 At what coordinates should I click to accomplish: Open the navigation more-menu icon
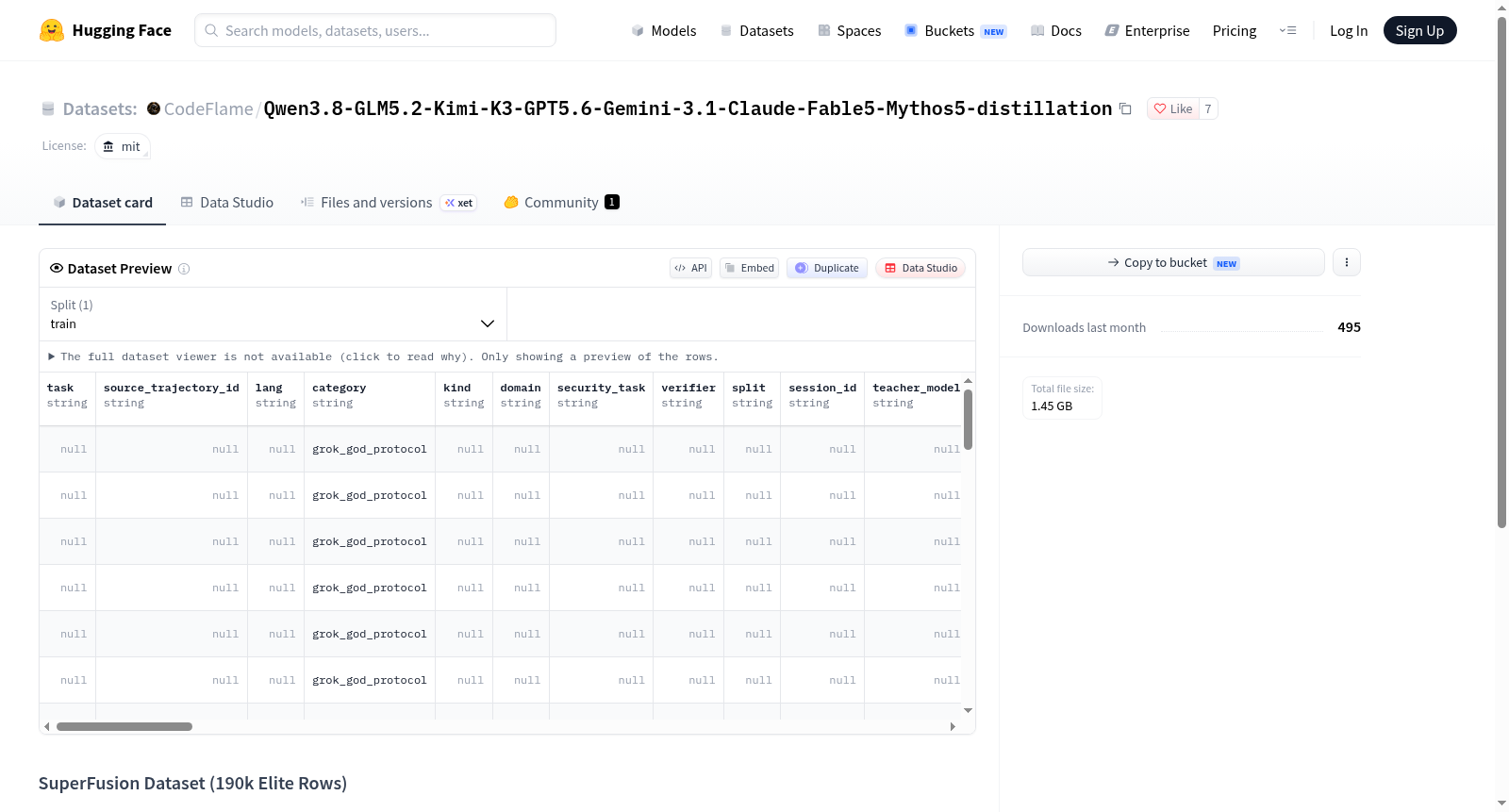1287,30
